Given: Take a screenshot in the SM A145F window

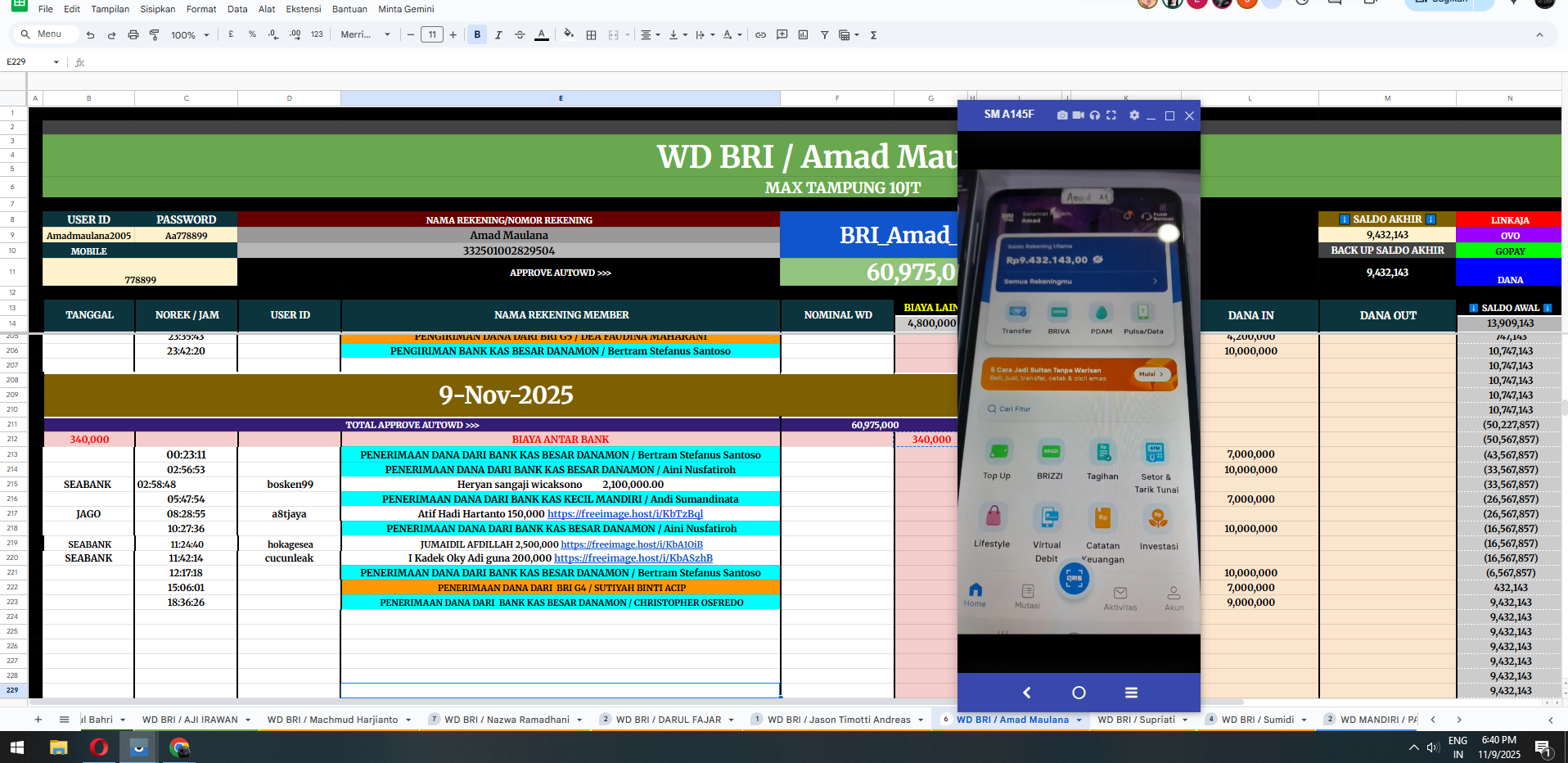Looking at the screenshot, I should (x=1061, y=115).
